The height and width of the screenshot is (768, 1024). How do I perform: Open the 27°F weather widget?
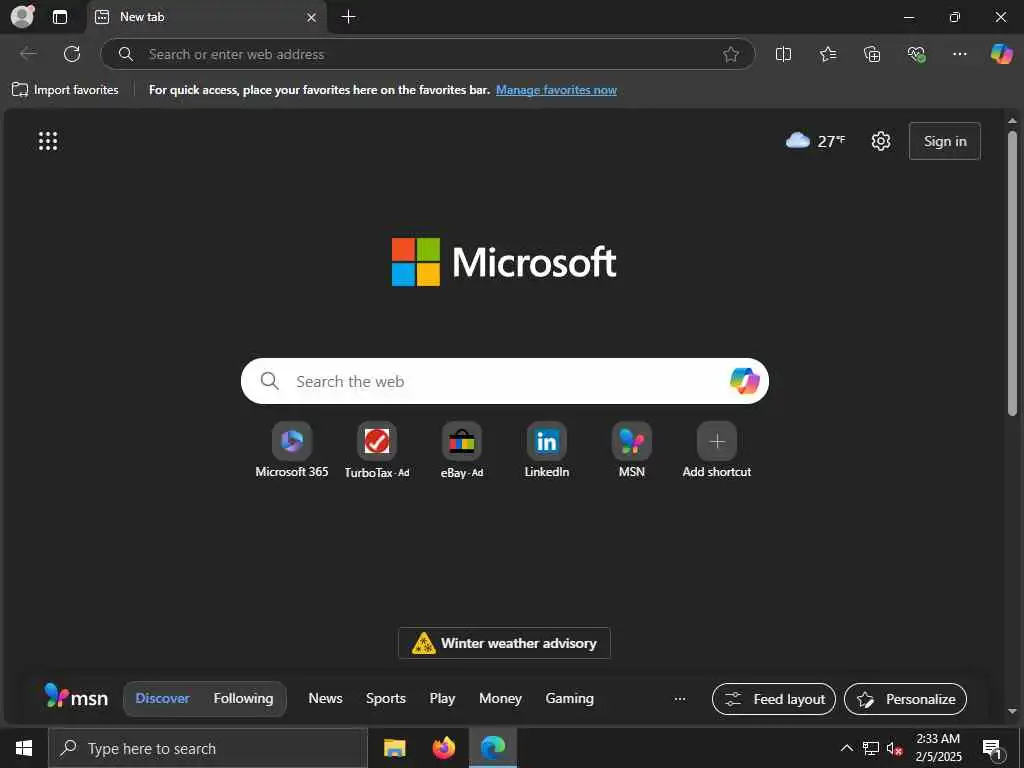[816, 140]
